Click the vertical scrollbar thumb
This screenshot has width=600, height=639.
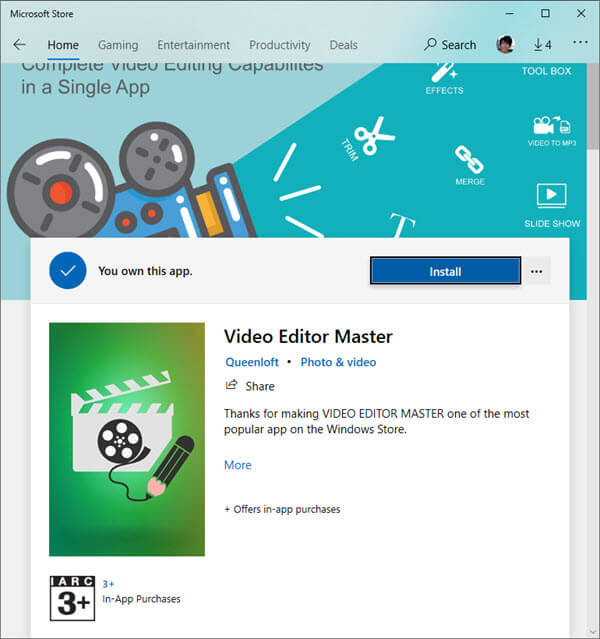tap(593, 106)
